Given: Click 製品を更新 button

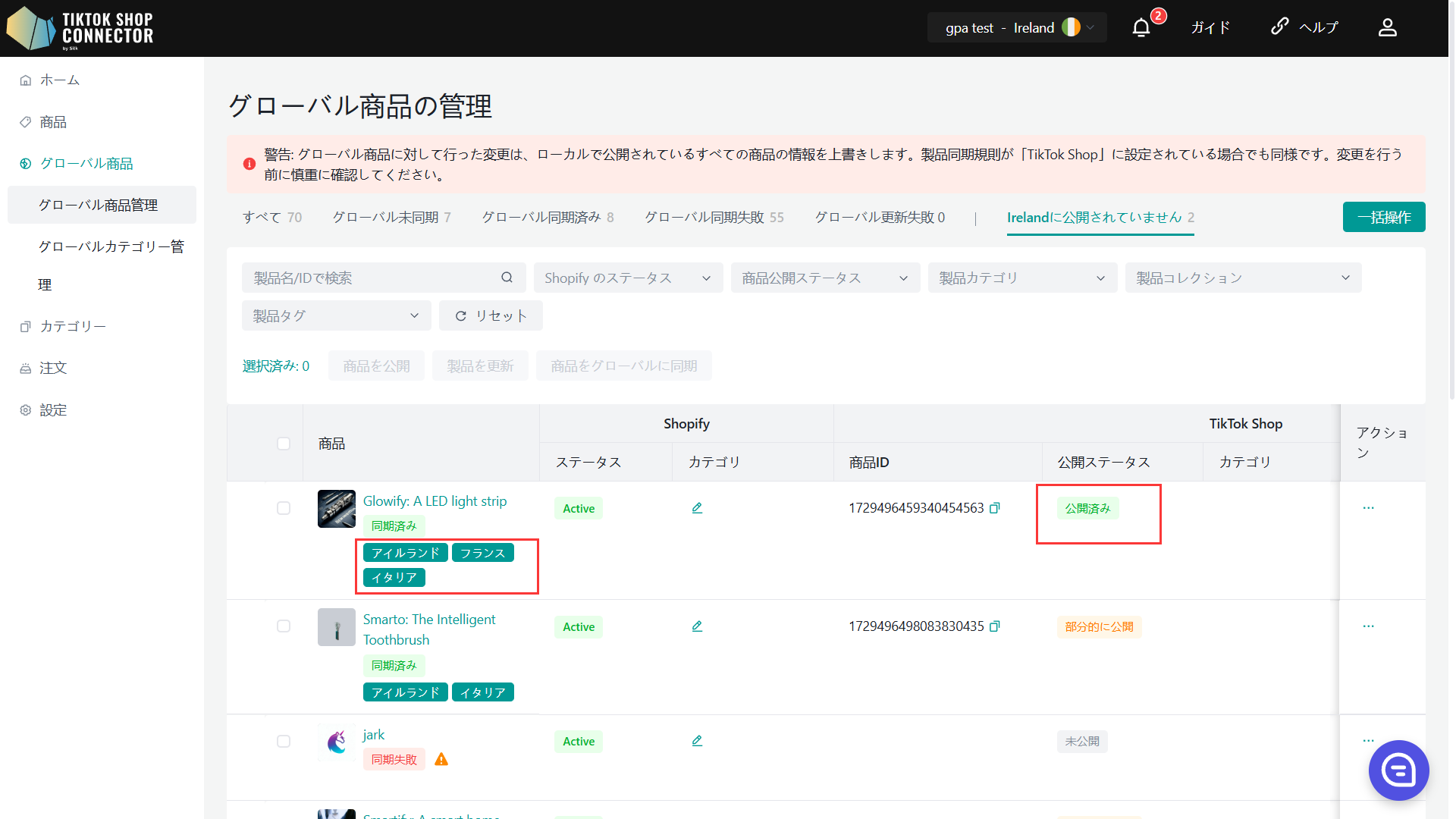Looking at the screenshot, I should pyautogui.click(x=480, y=366).
